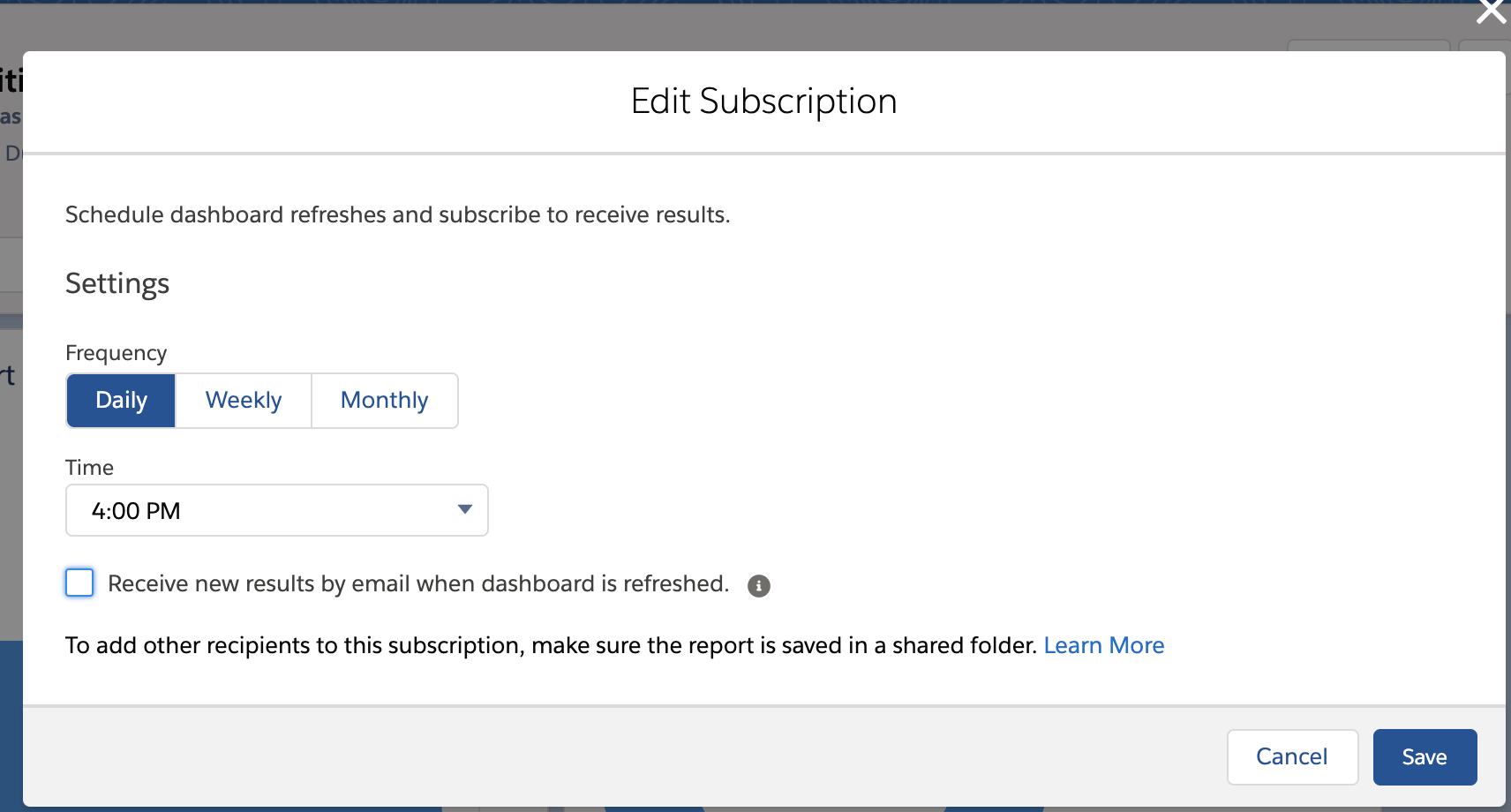This screenshot has height=812, width=1511.
Task: Switch frequency to Weekly
Action: pos(244,401)
